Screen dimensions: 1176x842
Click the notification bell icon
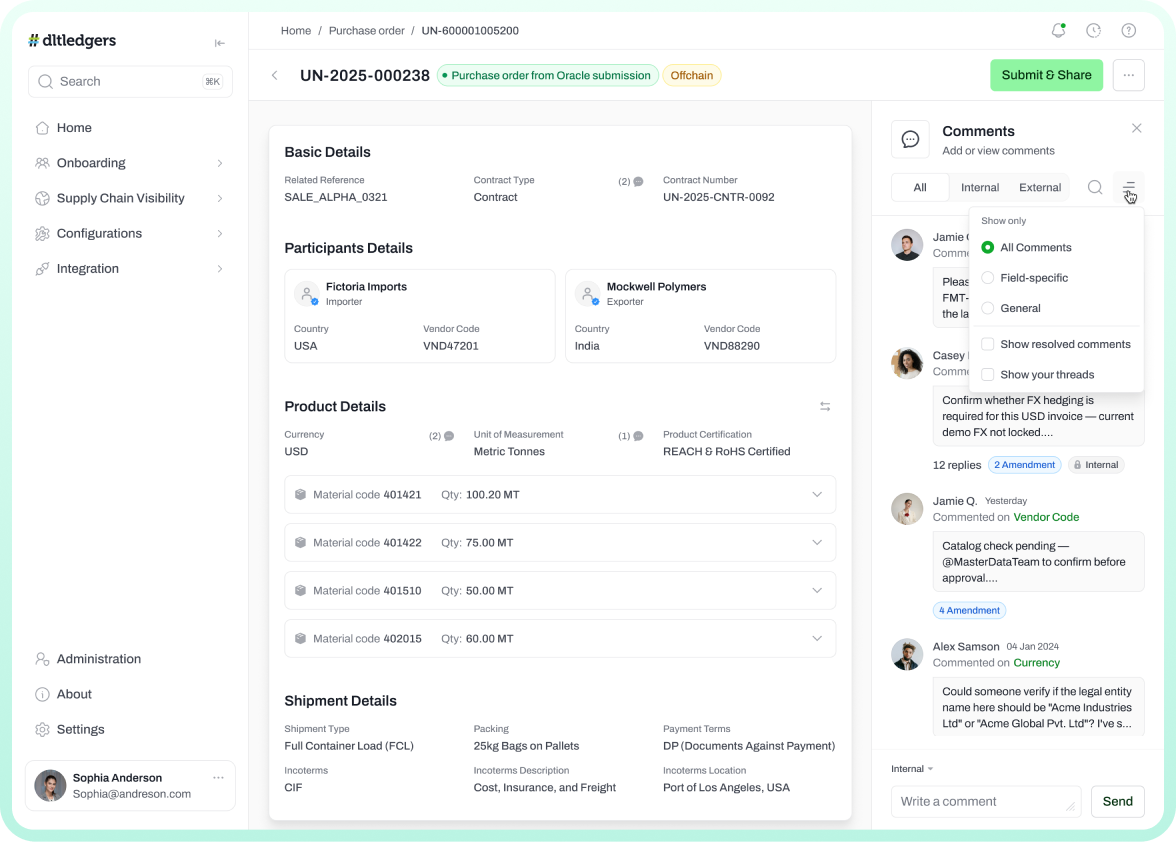[1058, 31]
